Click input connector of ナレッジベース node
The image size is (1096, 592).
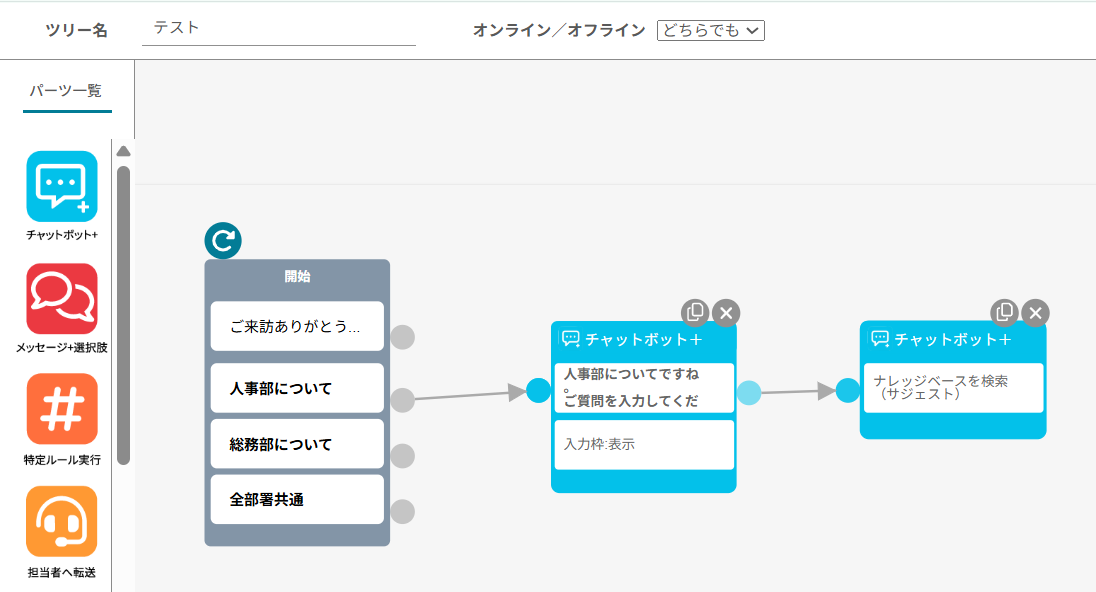848,391
